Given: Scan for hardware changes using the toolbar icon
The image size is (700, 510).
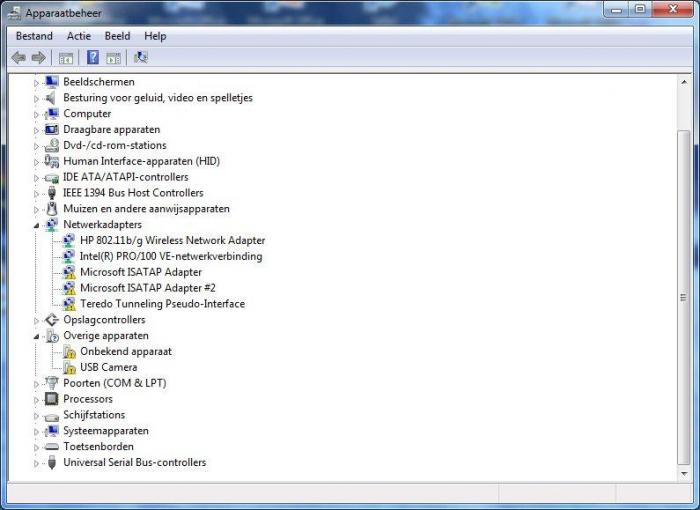Looking at the screenshot, I should [x=141, y=57].
